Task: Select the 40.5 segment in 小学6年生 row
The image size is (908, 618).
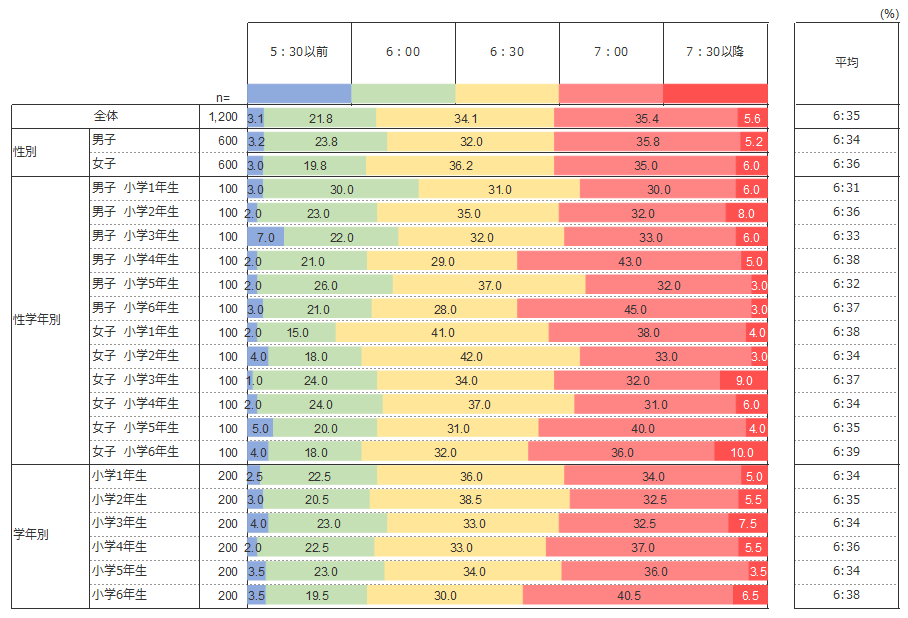Action: point(628,595)
